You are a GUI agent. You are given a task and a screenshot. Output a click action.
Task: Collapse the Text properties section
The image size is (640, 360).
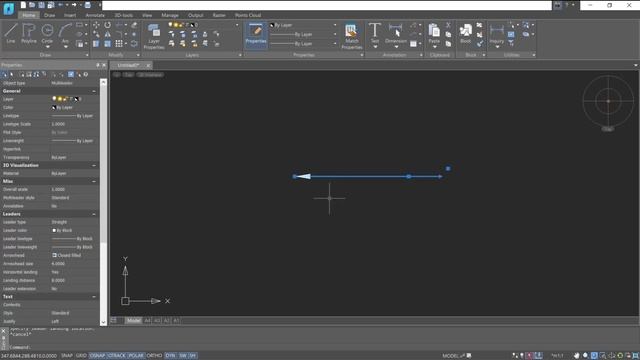tap(94, 297)
